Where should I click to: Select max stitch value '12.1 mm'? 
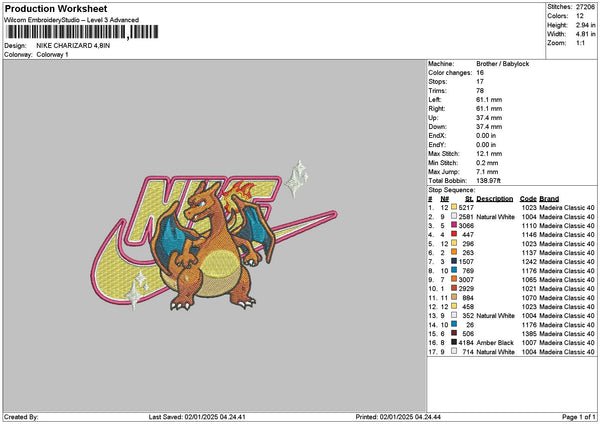489,154
